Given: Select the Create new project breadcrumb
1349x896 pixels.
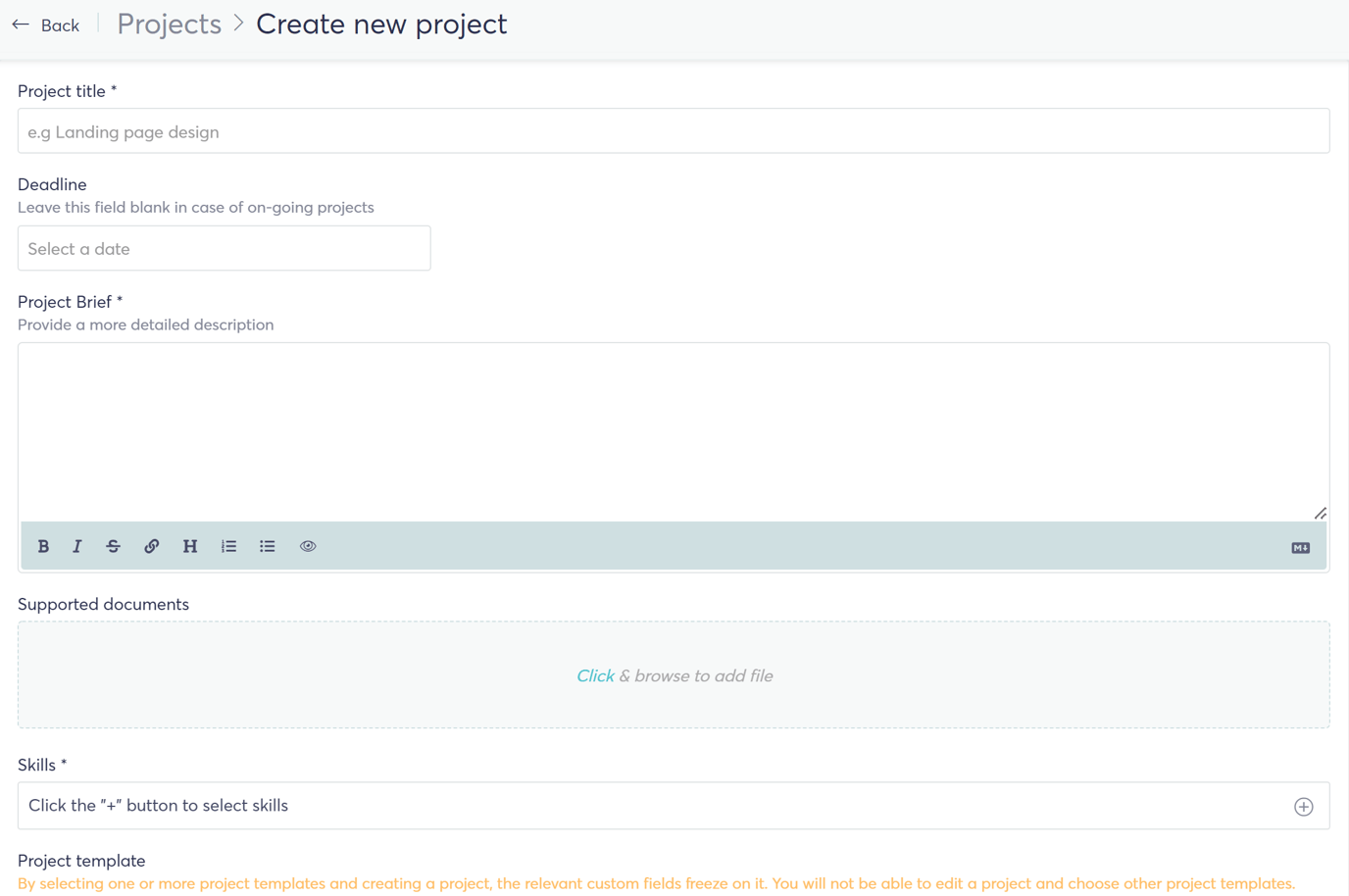Looking at the screenshot, I should tap(381, 24).
